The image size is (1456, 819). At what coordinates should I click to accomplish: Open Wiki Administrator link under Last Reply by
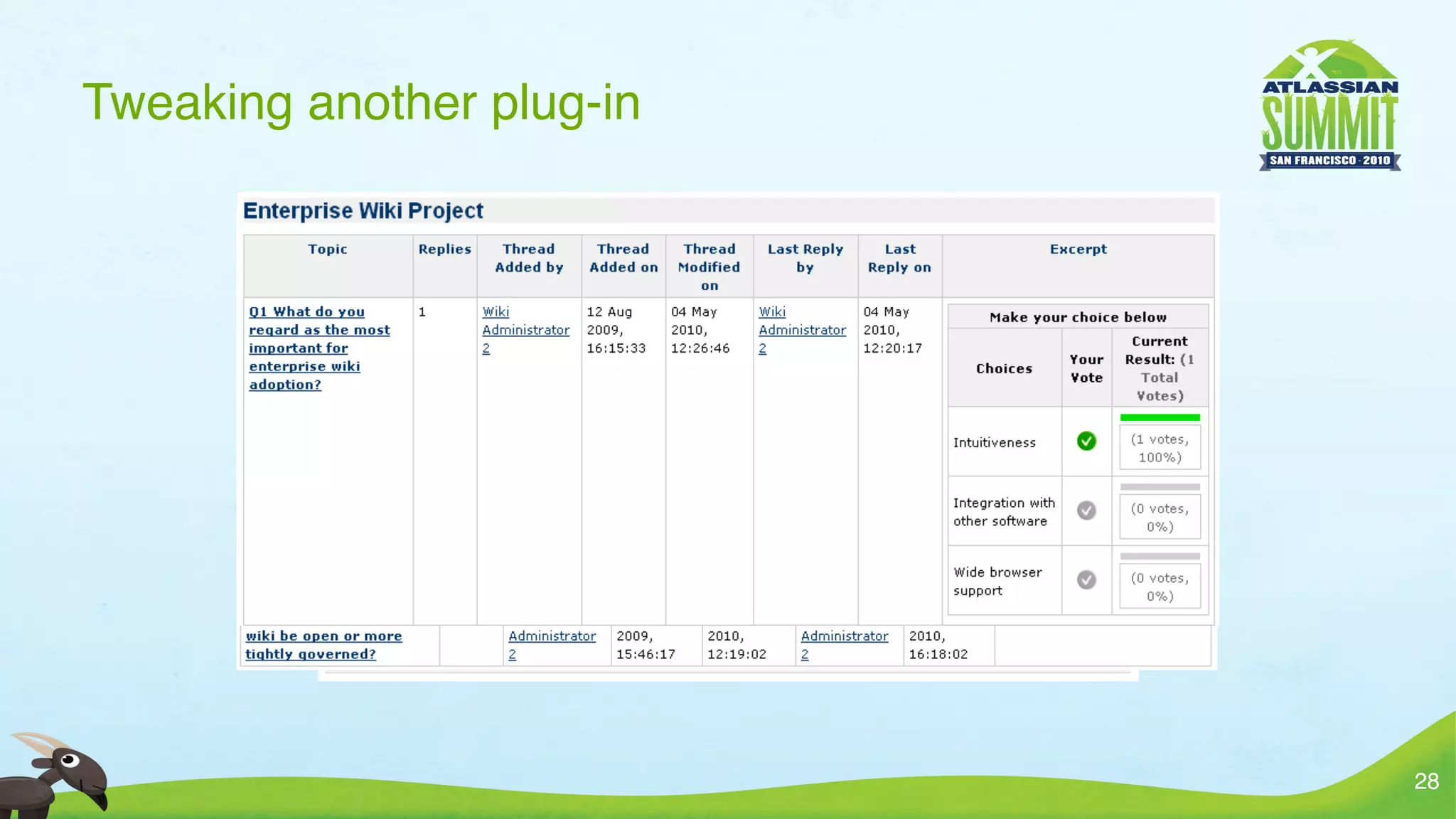coord(802,330)
